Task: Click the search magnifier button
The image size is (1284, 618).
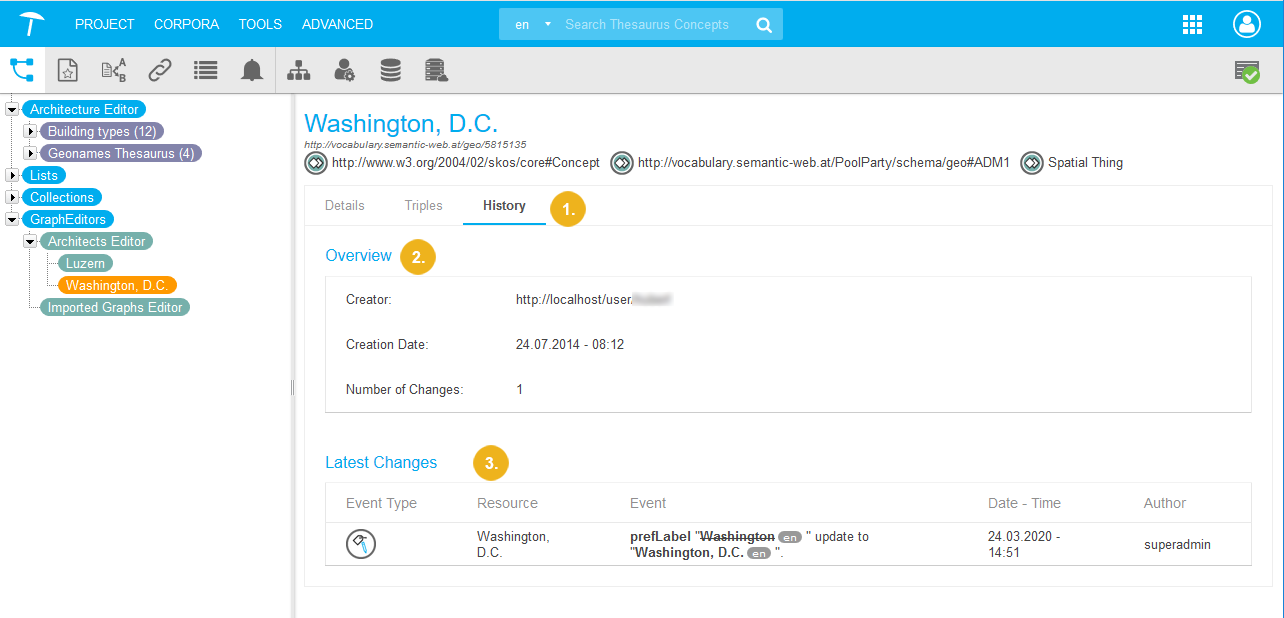Action: click(x=764, y=25)
